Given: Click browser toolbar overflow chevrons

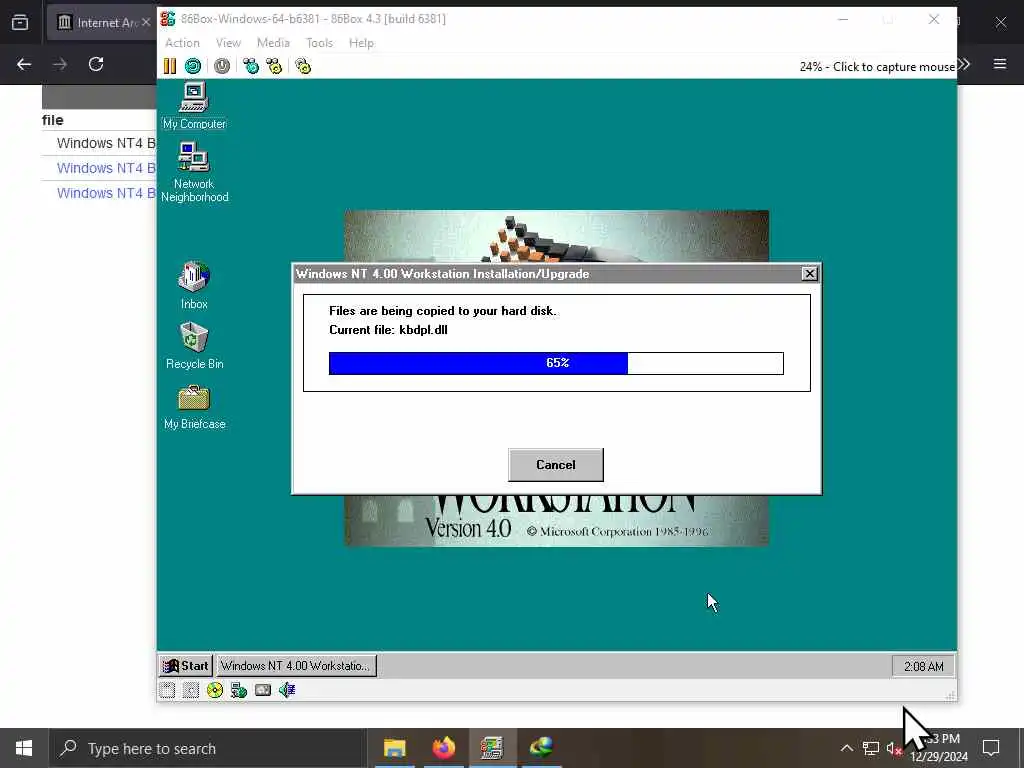Looking at the screenshot, I should click(x=964, y=64).
